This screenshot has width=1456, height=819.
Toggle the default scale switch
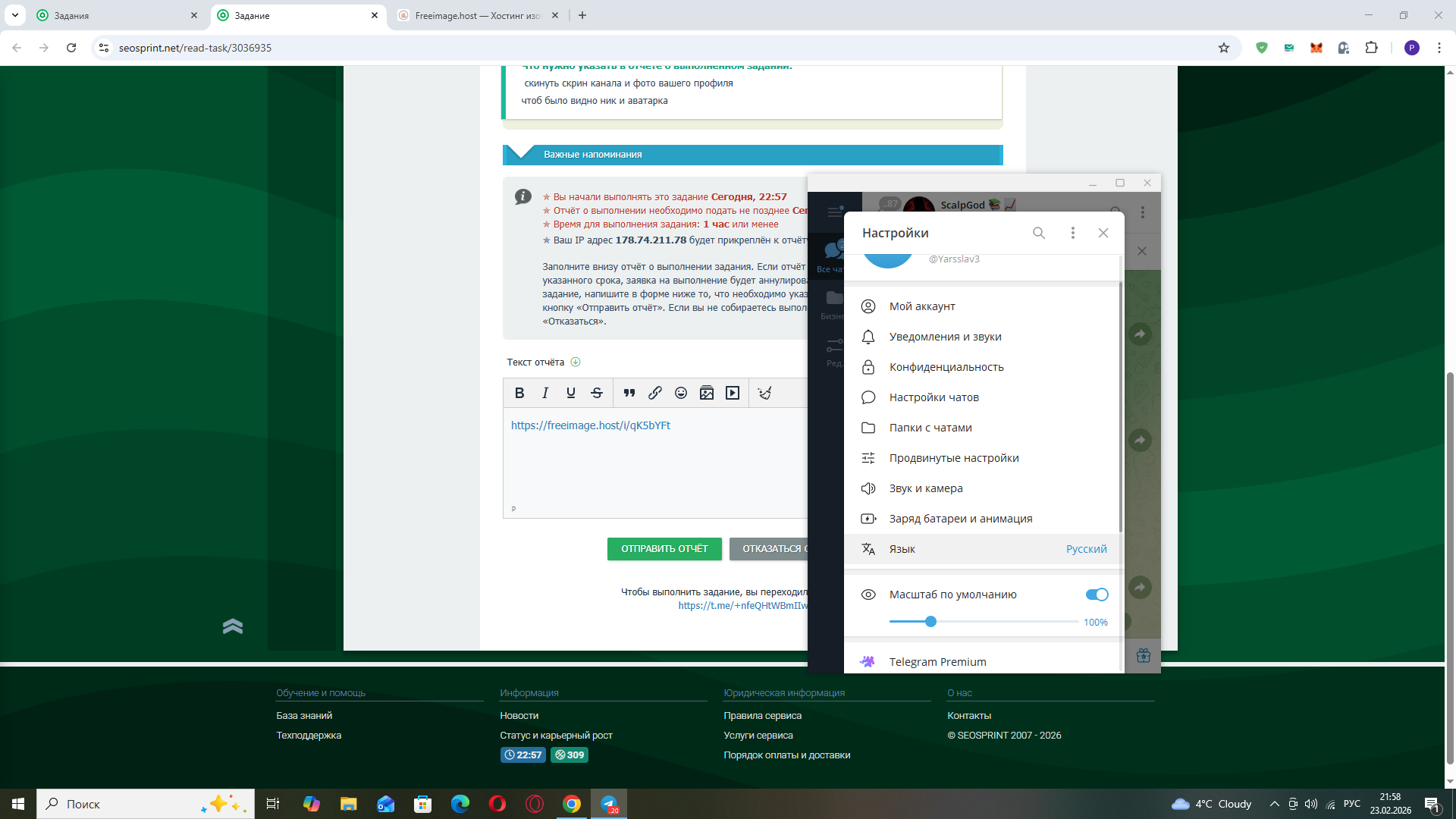(x=1097, y=595)
